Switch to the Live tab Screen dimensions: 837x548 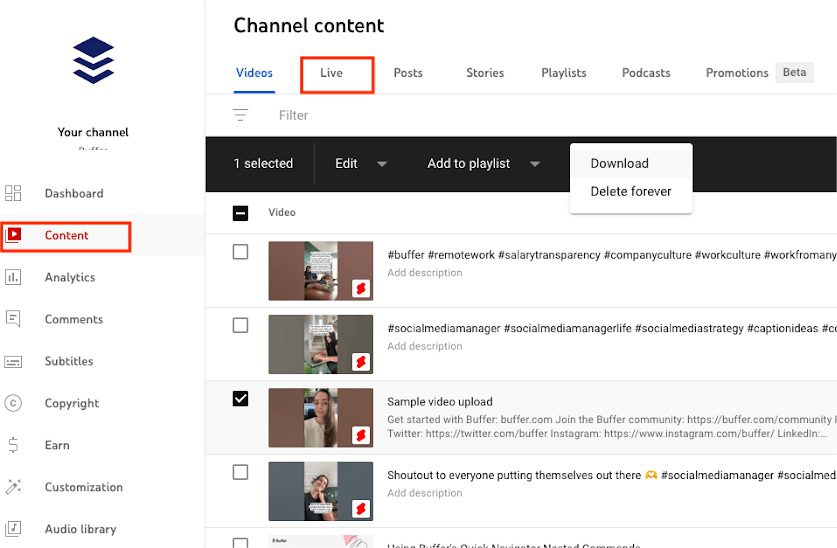click(x=331, y=73)
